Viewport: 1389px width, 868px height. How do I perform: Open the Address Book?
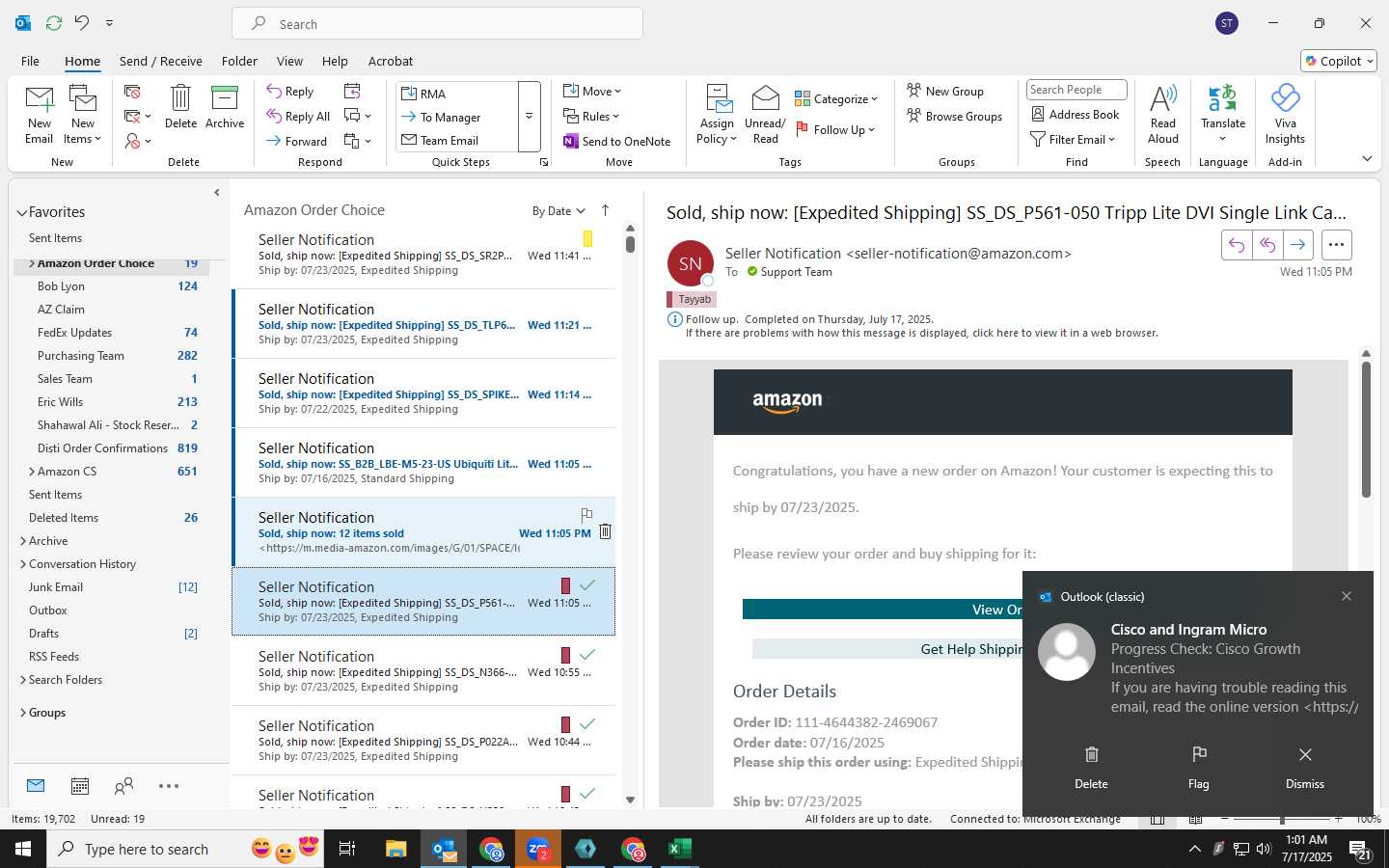click(1076, 114)
